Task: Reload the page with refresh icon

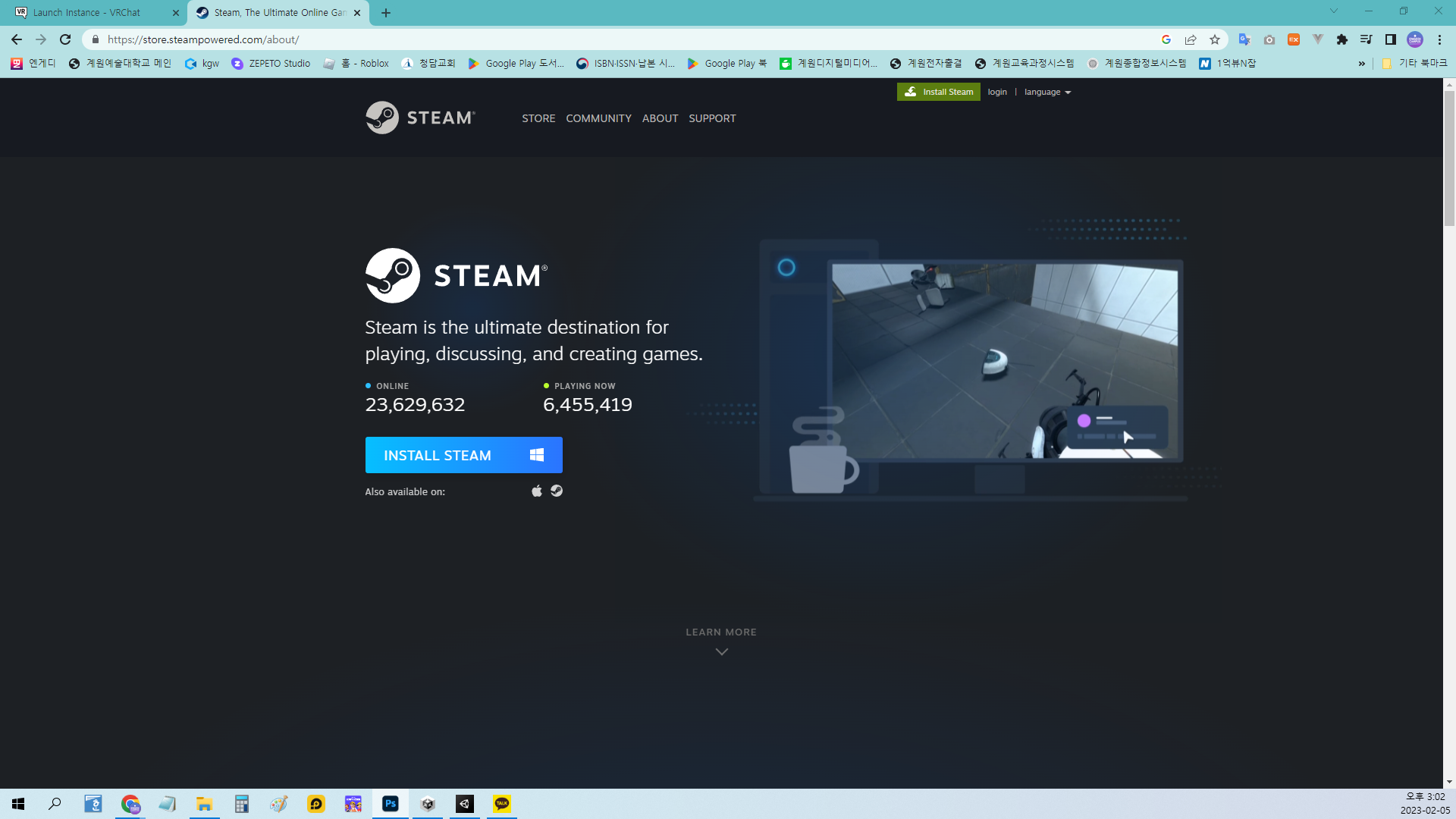Action: [65, 39]
